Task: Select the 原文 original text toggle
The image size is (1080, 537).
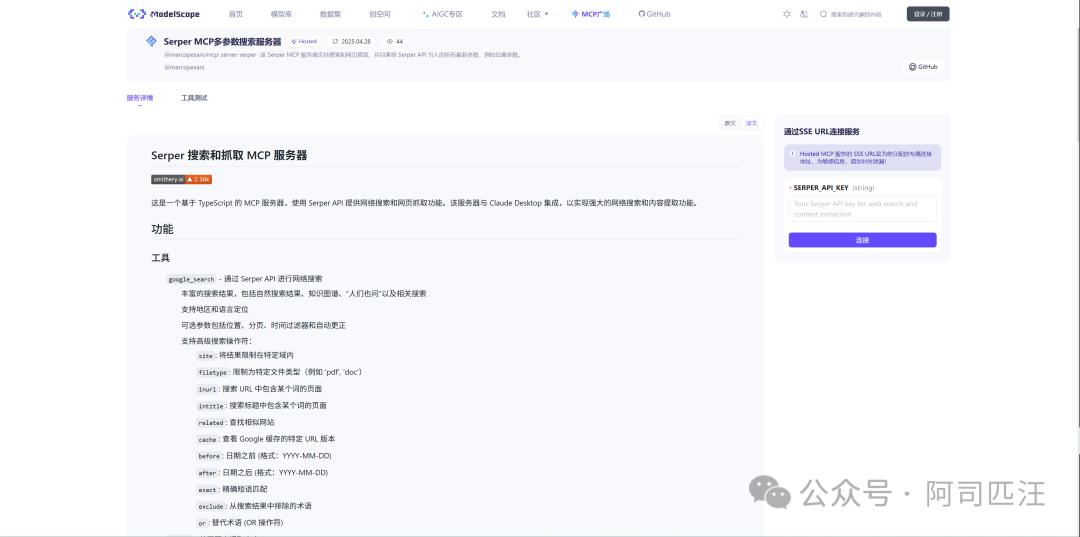Action: click(x=730, y=123)
